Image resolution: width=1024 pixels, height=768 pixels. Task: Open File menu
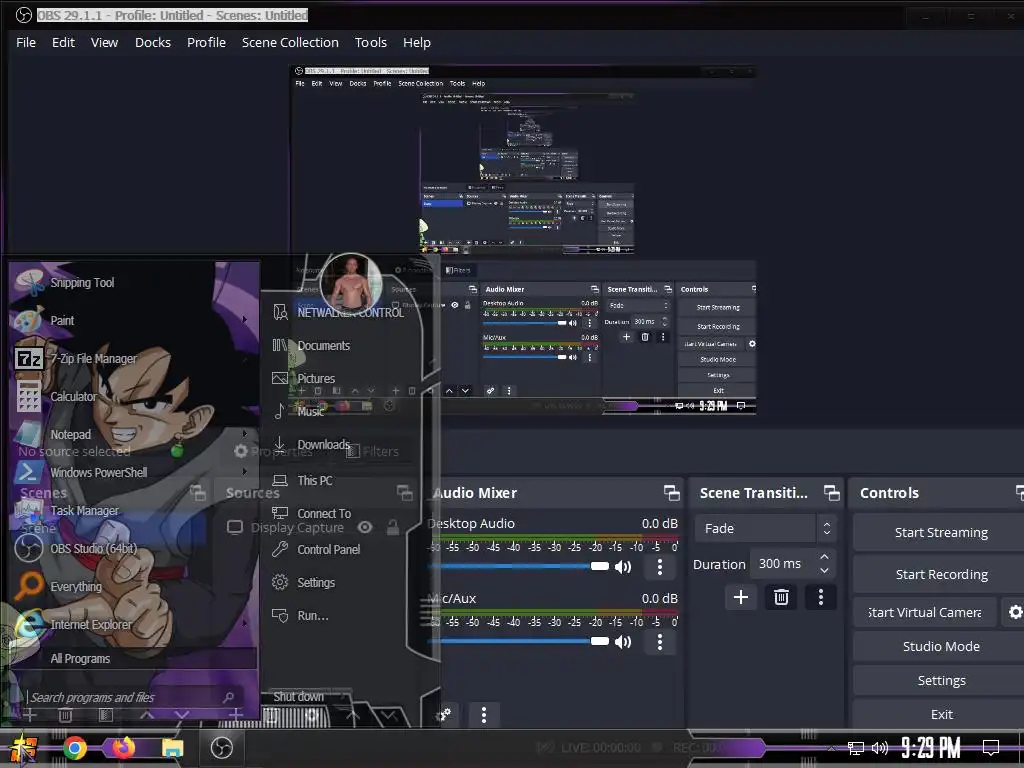26,42
